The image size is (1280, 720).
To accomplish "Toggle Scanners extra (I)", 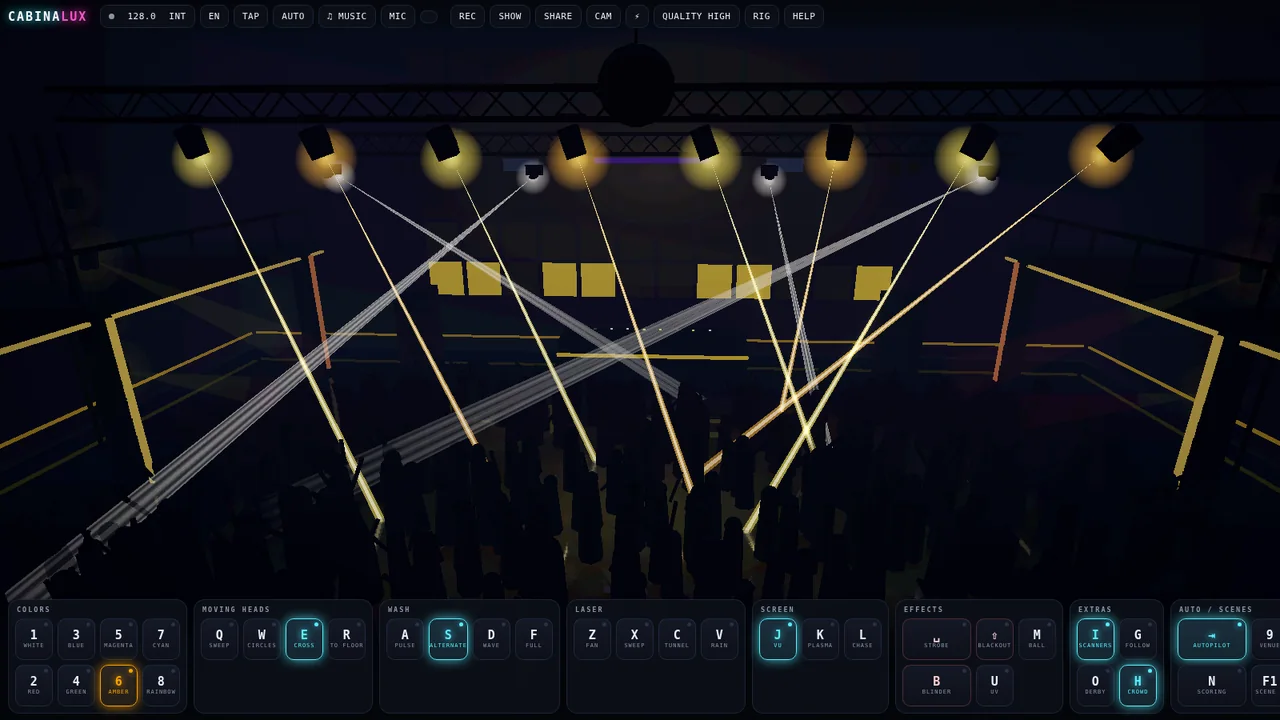I will click(1095, 639).
